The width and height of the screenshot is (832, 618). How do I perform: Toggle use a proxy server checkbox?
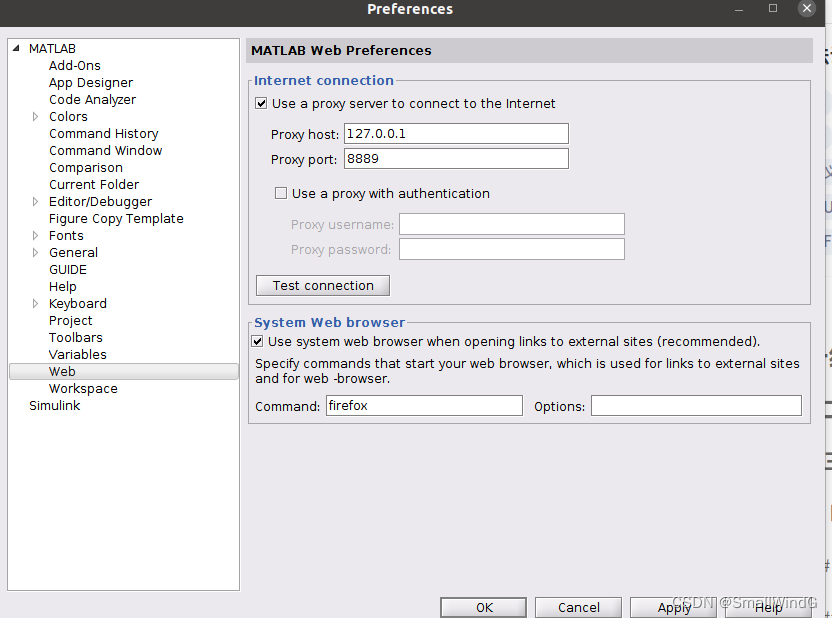click(261, 103)
